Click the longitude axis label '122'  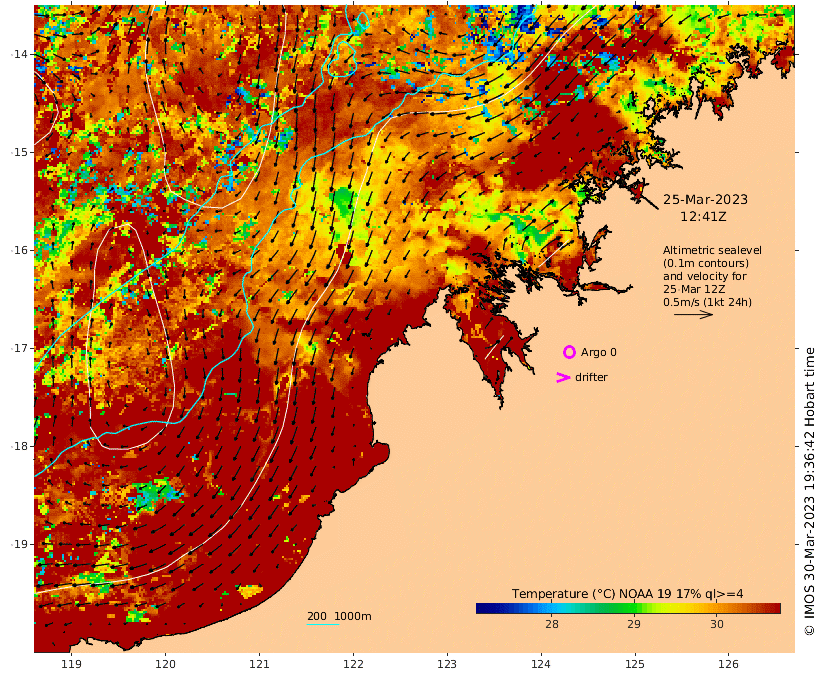pos(353,664)
